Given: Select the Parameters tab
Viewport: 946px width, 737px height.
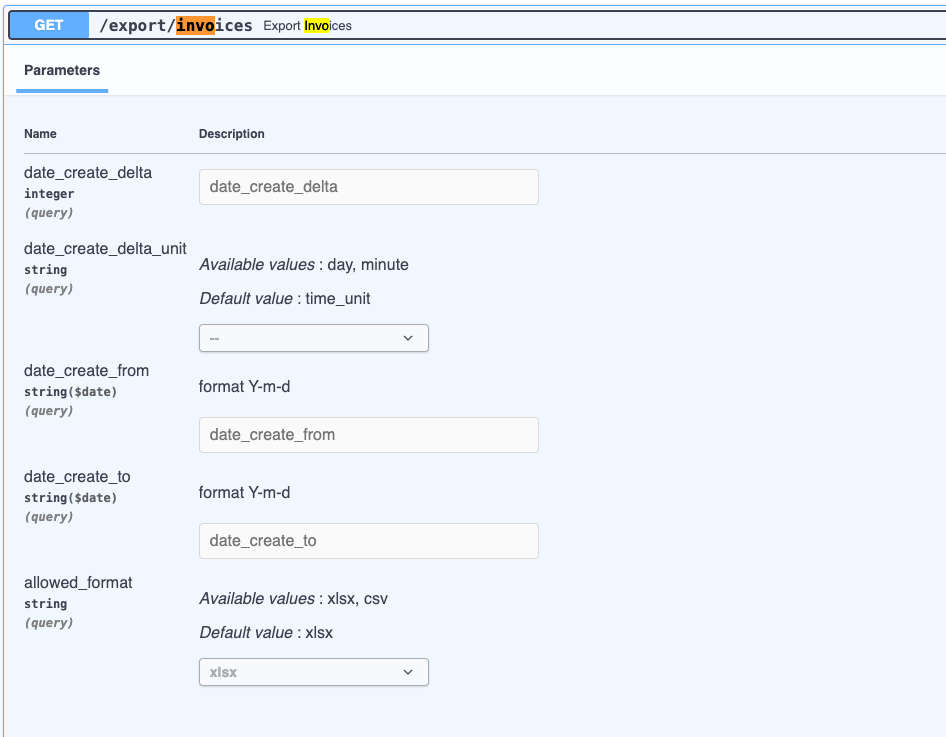Looking at the screenshot, I should [x=62, y=71].
